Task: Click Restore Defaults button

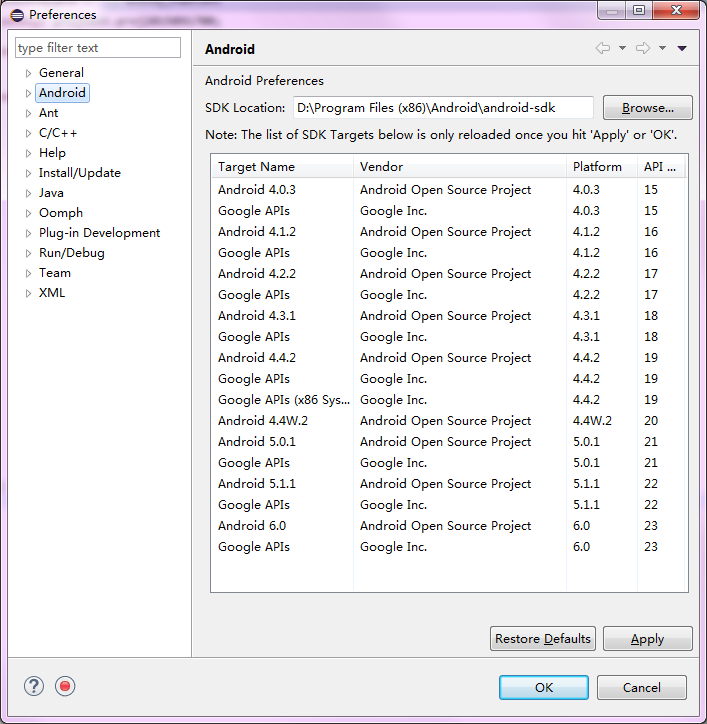Action: point(543,639)
